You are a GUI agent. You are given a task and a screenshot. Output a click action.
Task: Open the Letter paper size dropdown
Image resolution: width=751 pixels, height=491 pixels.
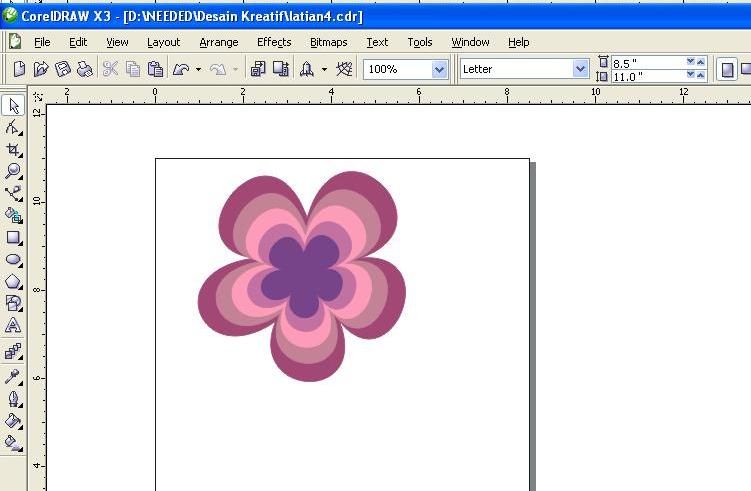580,69
